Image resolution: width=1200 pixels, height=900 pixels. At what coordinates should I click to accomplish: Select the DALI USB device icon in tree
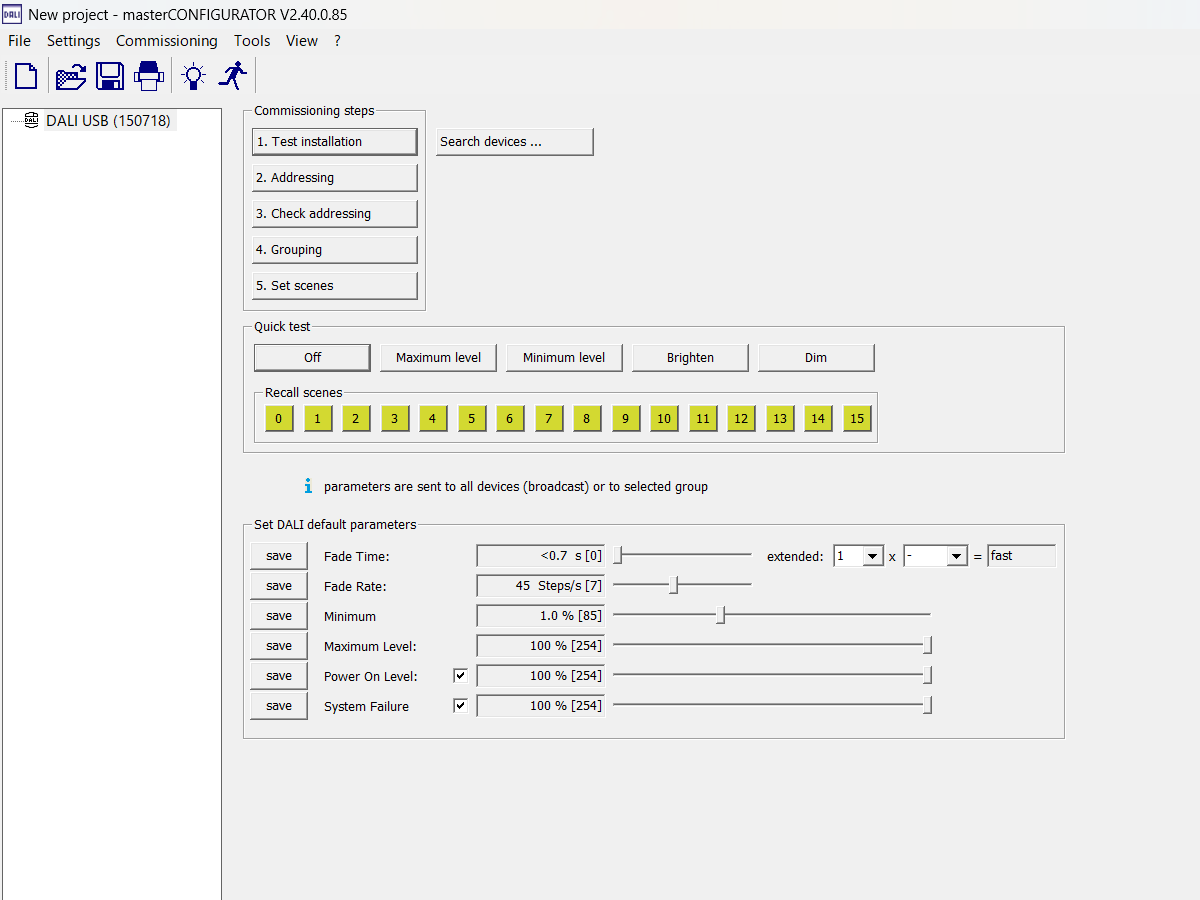point(31,121)
